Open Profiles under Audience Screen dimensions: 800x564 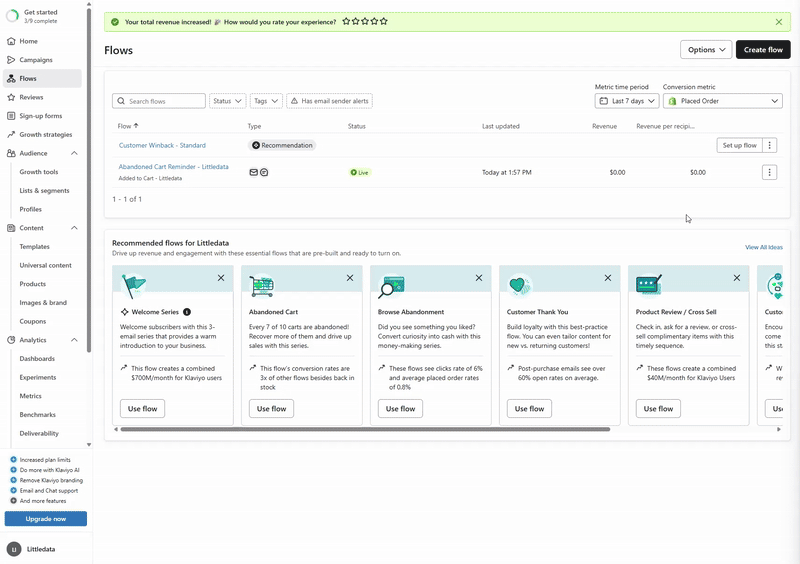click(31, 209)
